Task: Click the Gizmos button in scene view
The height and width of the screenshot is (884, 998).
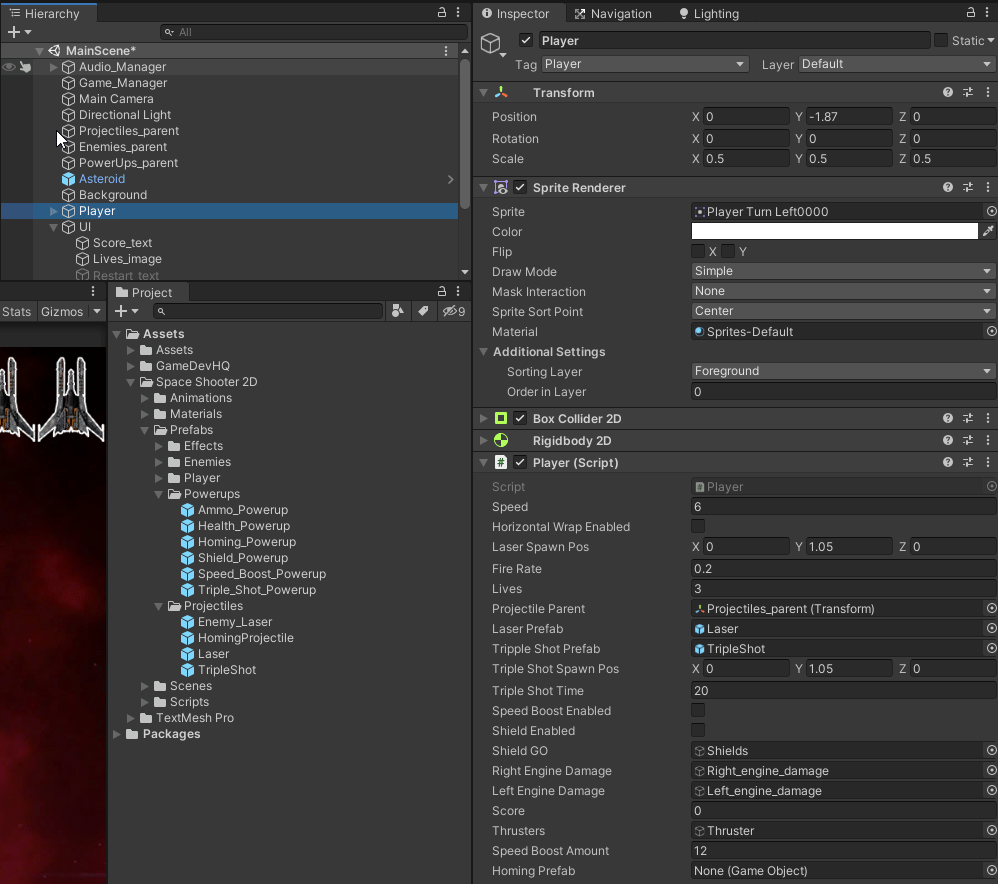Action: (62, 312)
